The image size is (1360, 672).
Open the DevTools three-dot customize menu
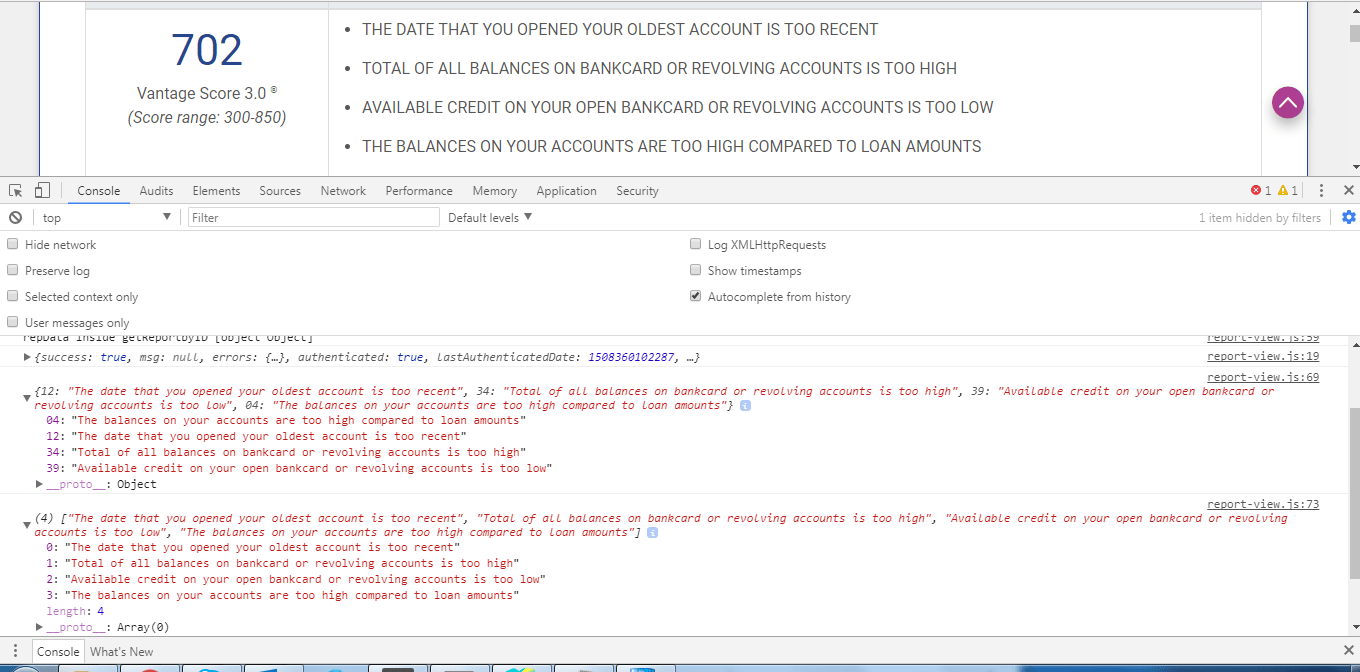coord(1322,190)
